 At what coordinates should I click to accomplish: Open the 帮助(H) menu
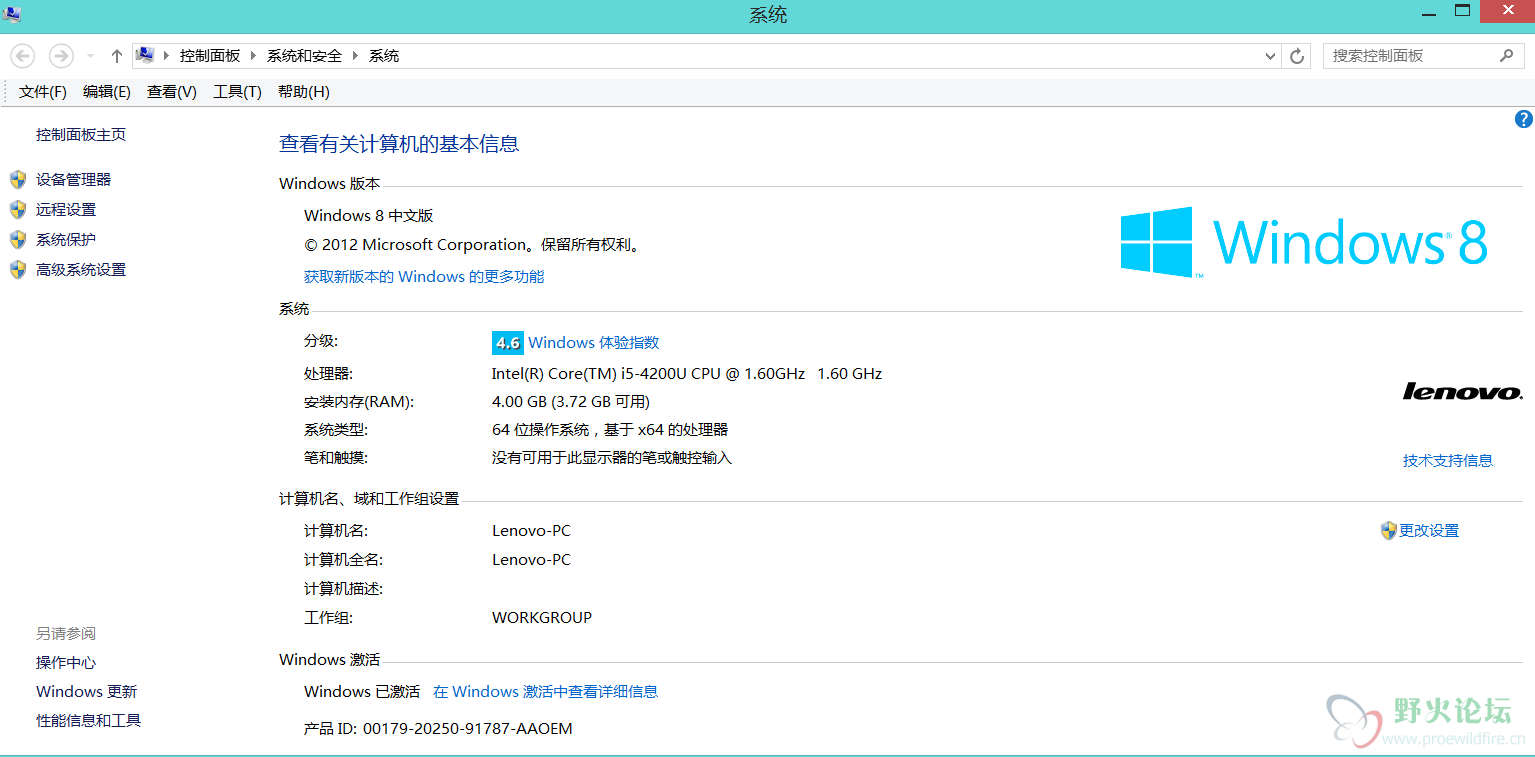[x=304, y=92]
